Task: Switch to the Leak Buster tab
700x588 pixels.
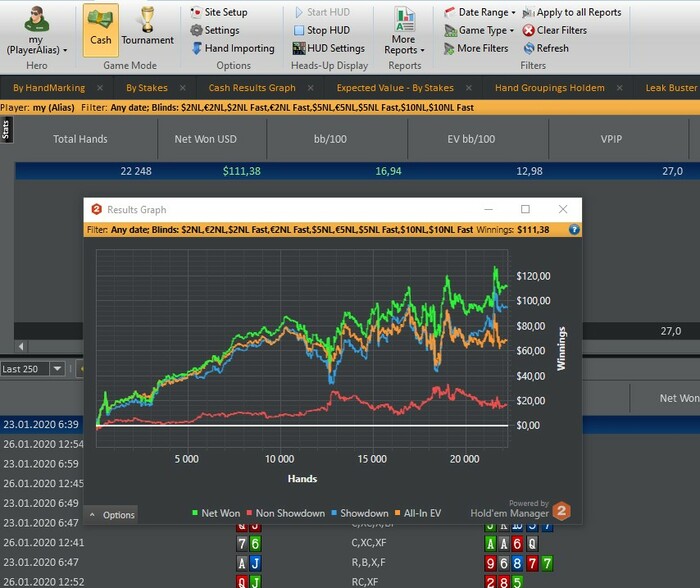Action: pyautogui.click(x=671, y=88)
